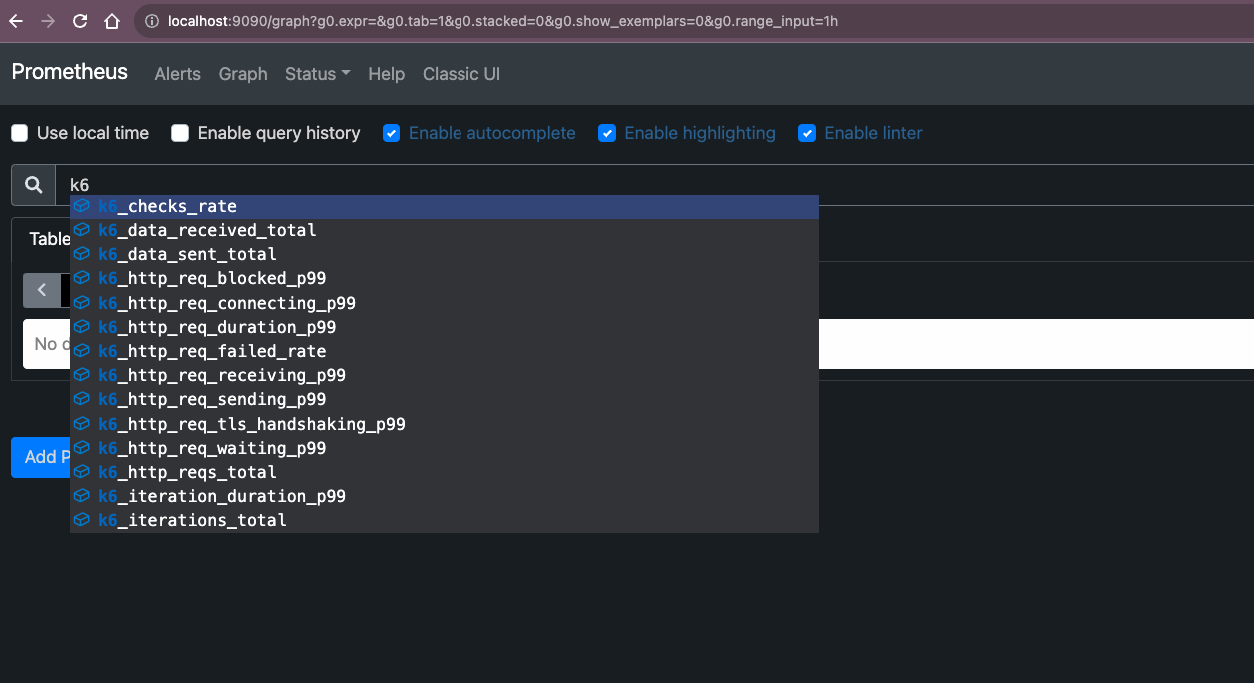Choose k6_http_req_tls_handshaking_p99 suggestion
1254x683 pixels.
[x=444, y=424]
